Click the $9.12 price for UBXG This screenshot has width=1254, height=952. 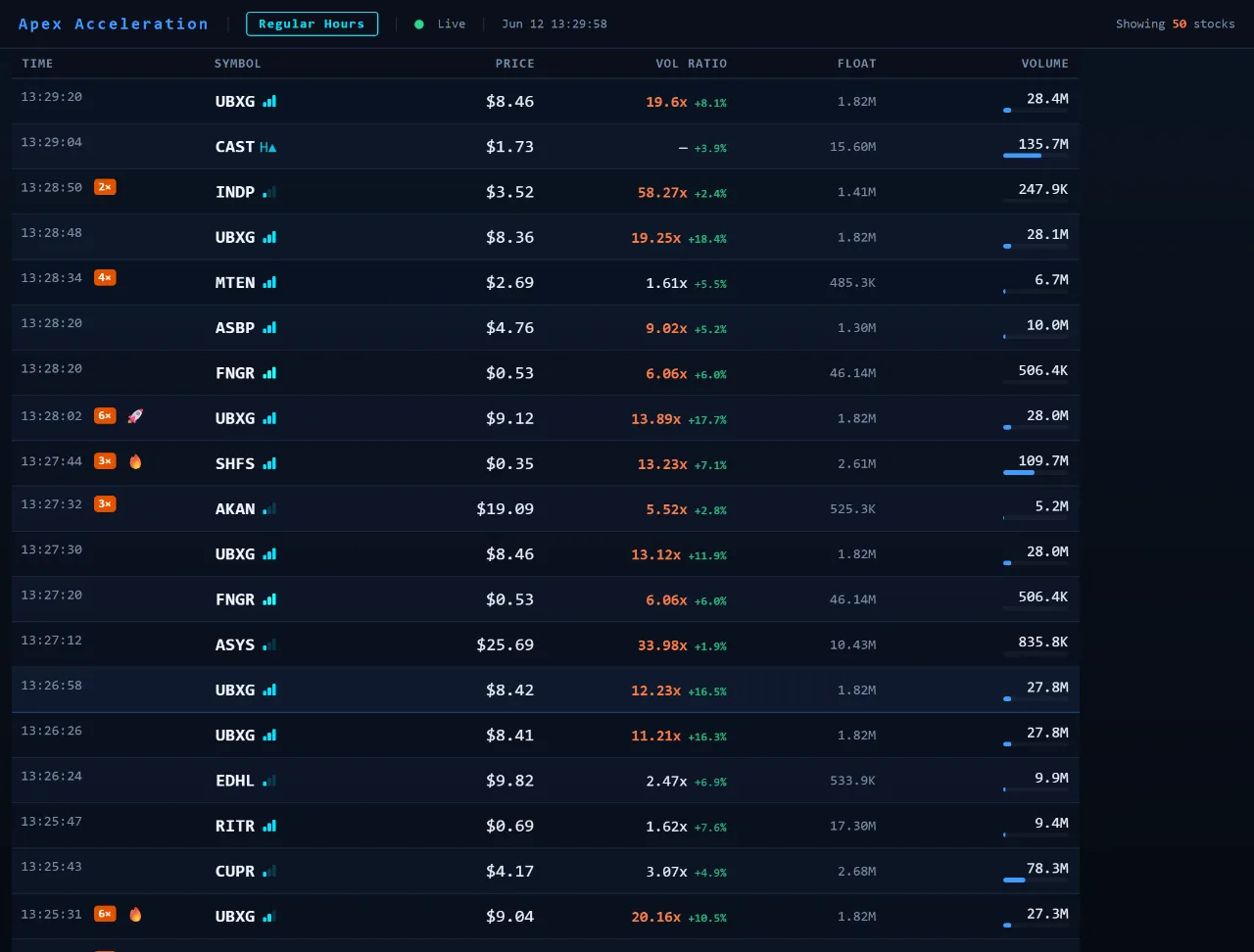[510, 418]
